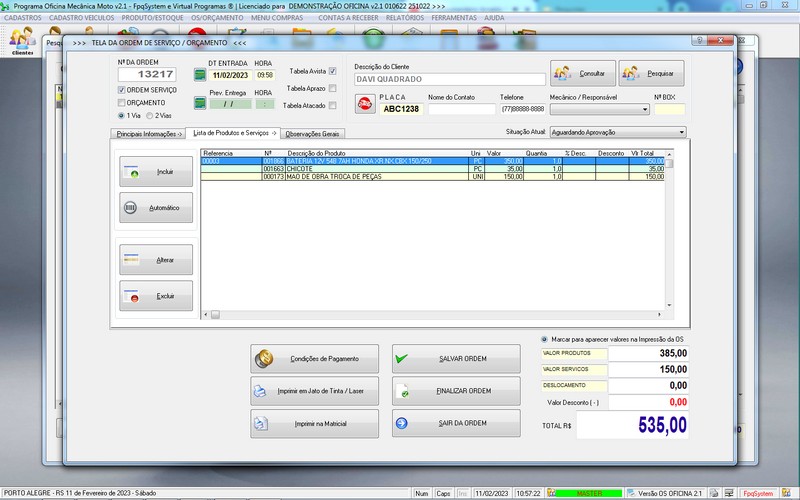Click the users icon right of FpqSystem in status bar
Screen dimensions: 800x500
point(786,493)
